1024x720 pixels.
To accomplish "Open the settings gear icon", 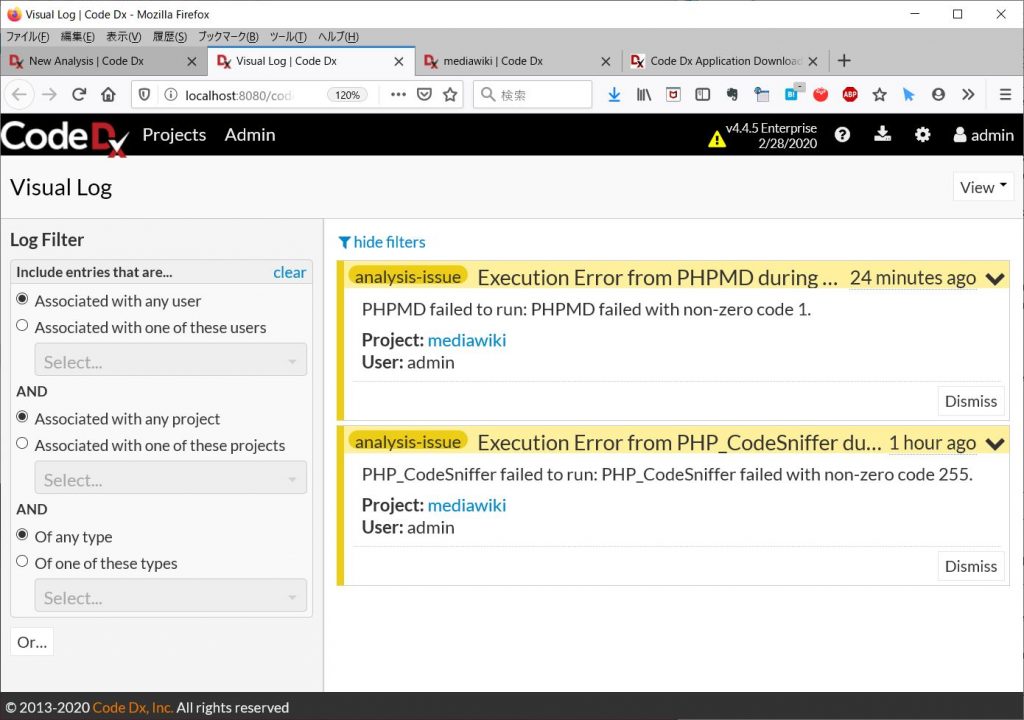I will (922, 135).
